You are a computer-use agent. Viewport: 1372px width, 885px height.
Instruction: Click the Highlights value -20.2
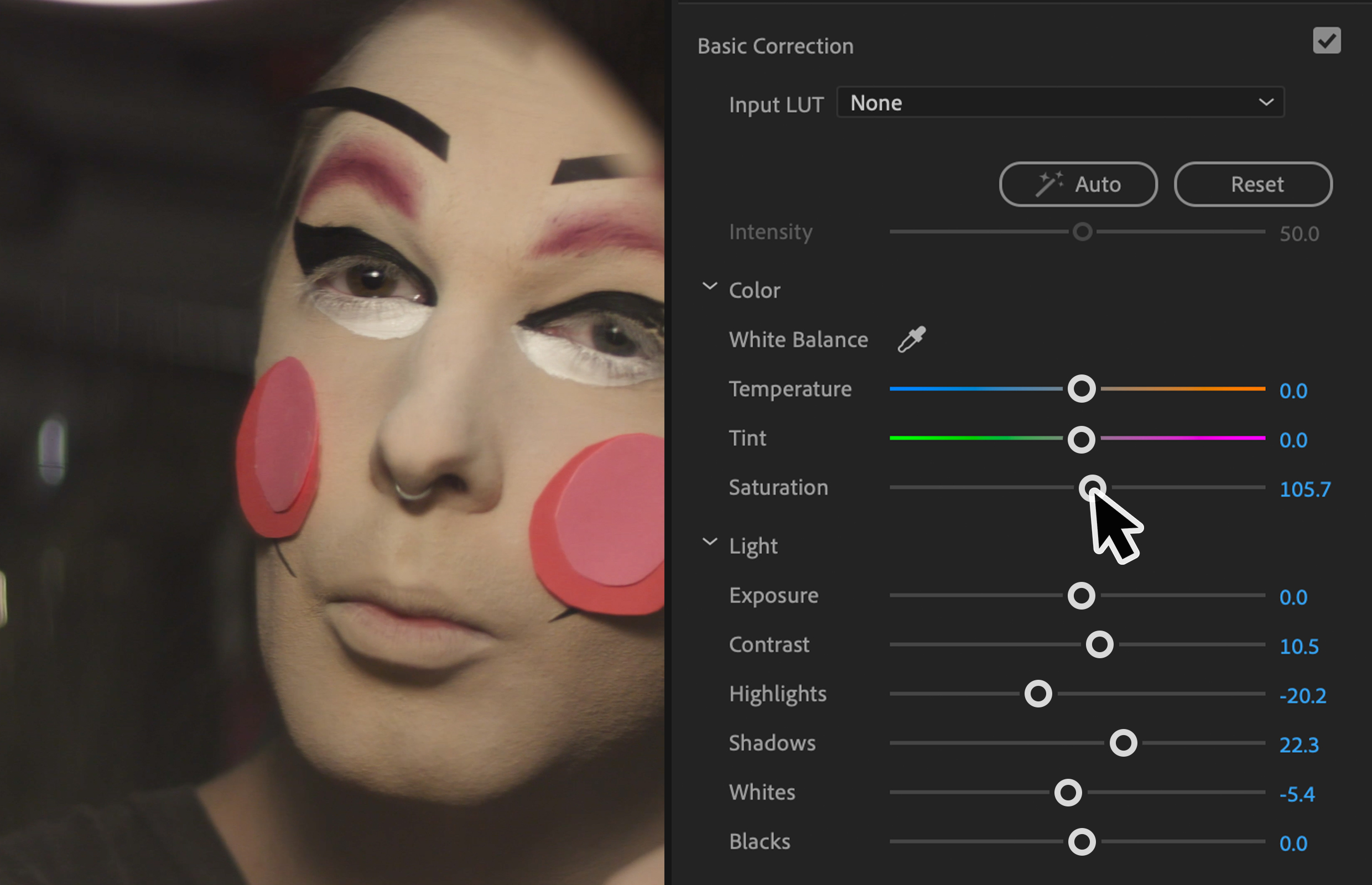point(1302,696)
